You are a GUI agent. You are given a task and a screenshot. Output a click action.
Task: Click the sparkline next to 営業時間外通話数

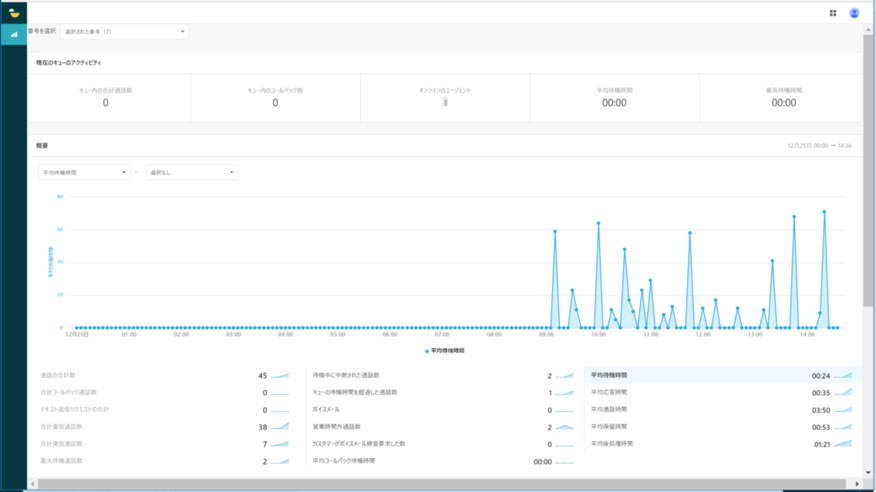coord(565,427)
